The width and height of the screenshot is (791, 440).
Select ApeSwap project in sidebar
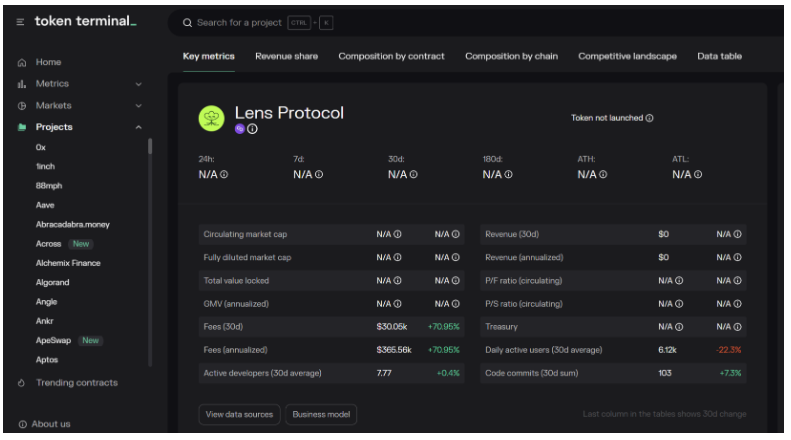point(53,341)
